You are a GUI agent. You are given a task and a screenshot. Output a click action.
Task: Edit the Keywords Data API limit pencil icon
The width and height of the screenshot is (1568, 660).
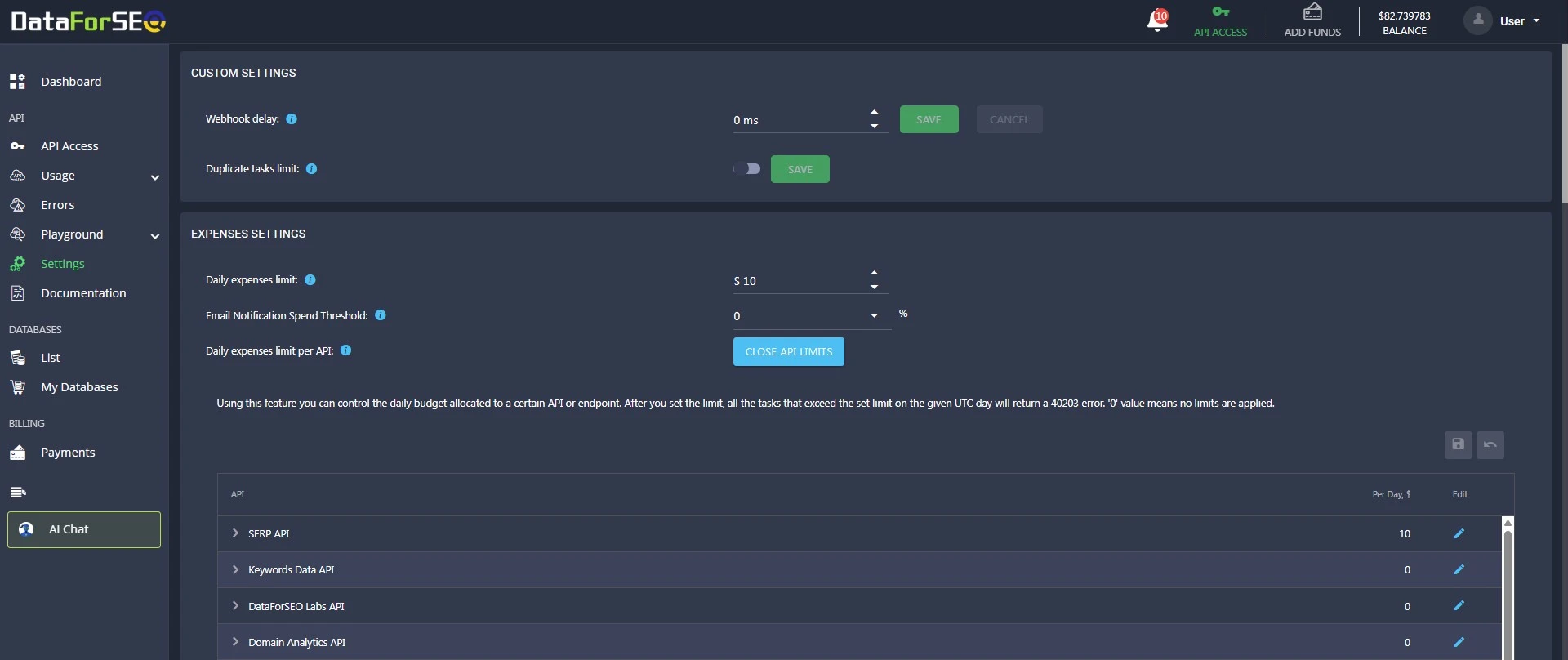(x=1459, y=569)
